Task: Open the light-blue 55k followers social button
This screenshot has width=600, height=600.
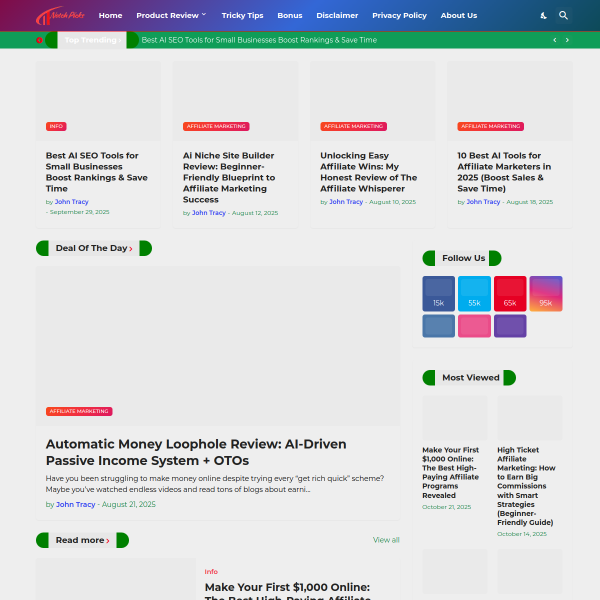Action: [474, 293]
